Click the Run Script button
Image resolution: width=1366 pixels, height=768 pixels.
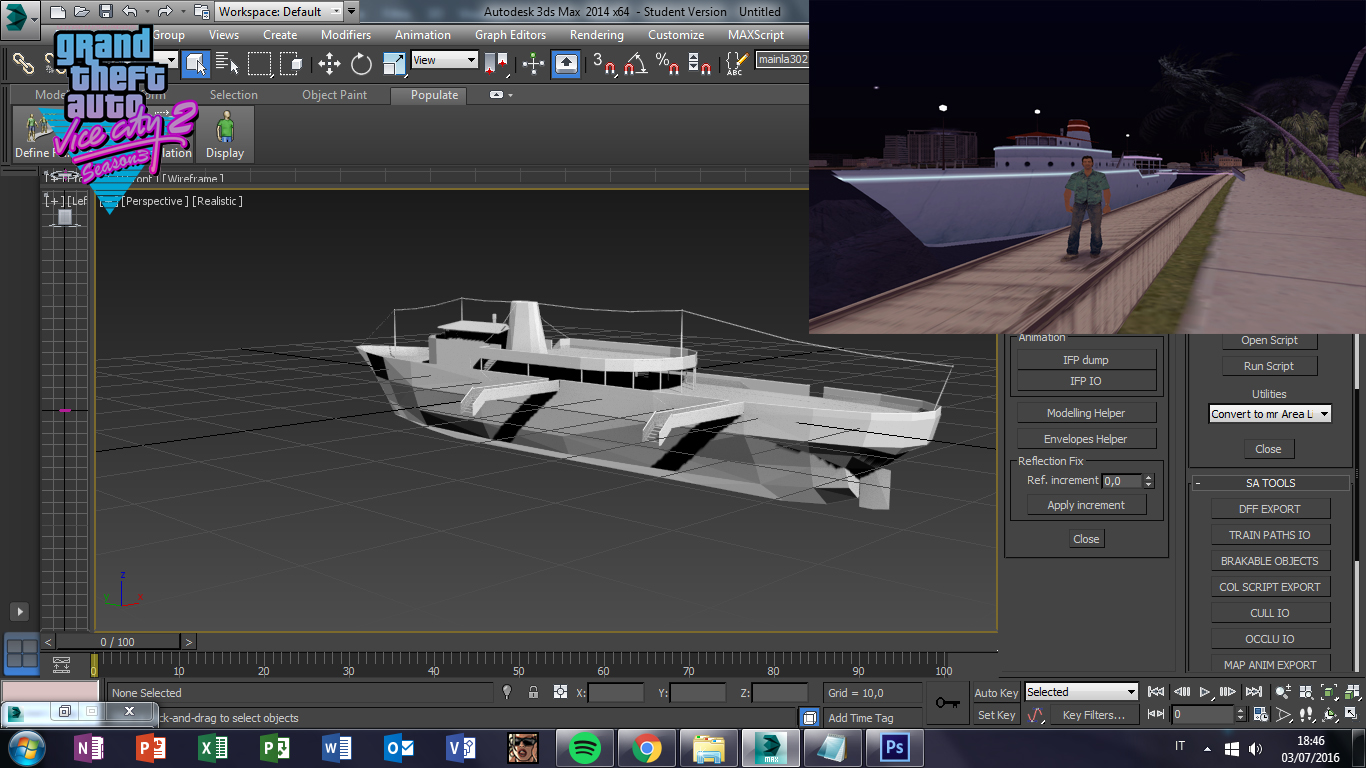pyautogui.click(x=1269, y=366)
